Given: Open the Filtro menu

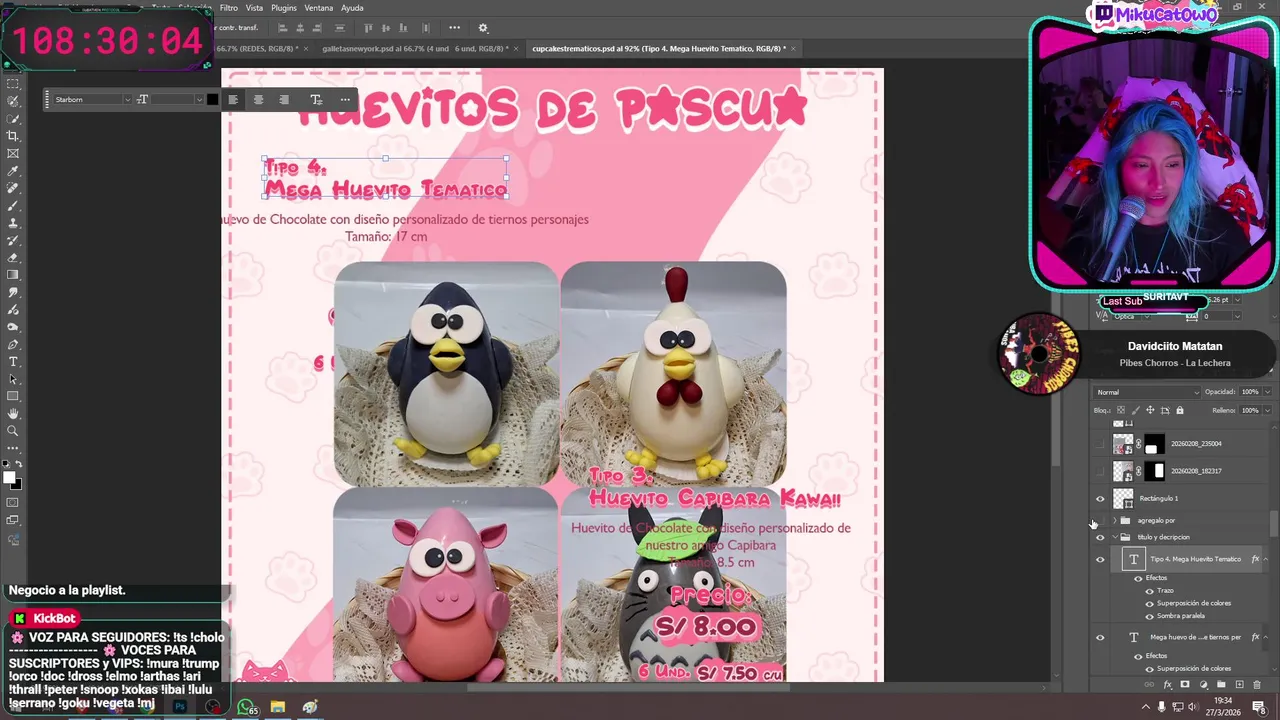Looking at the screenshot, I should pos(229,8).
